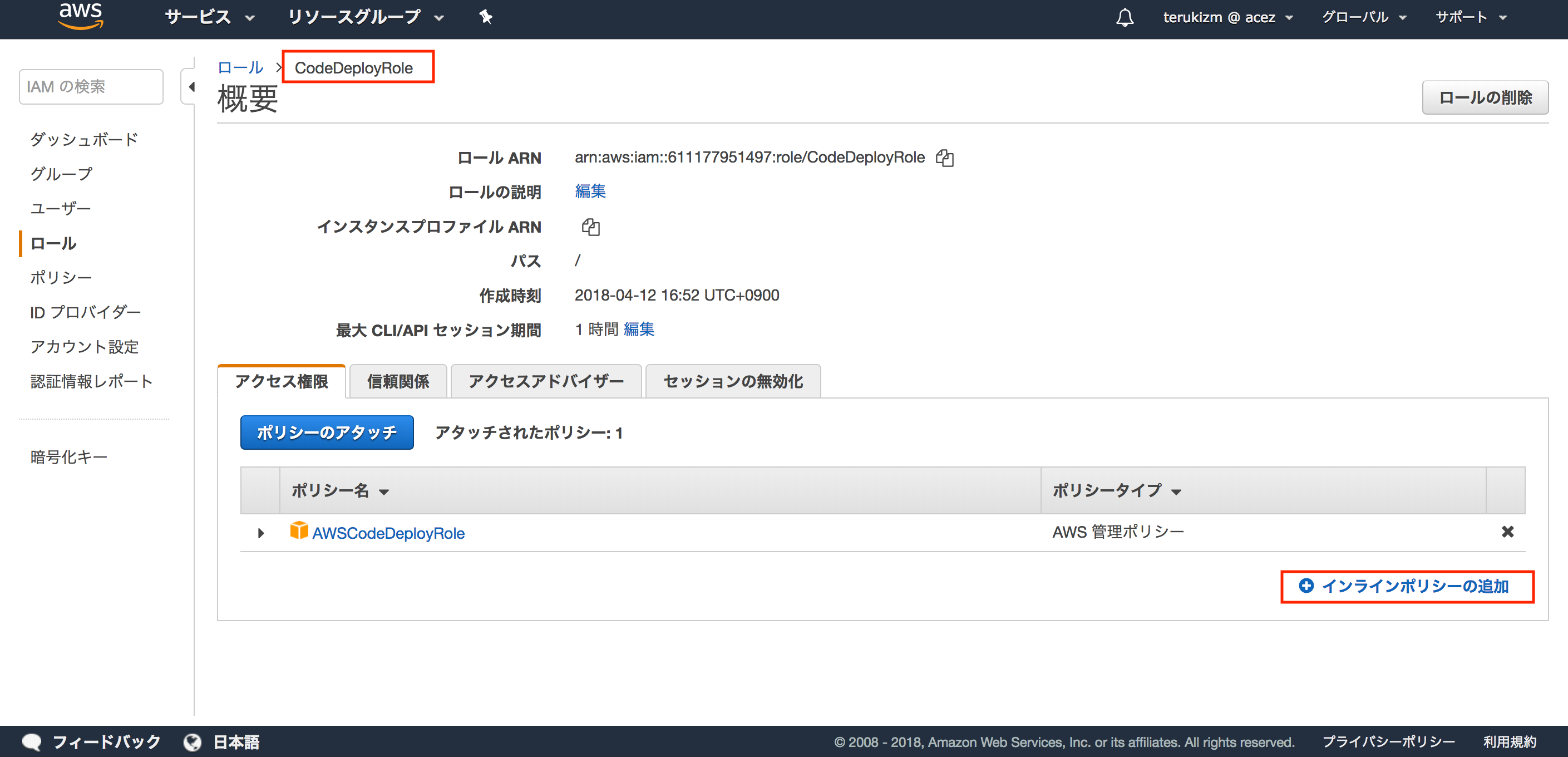Copy the role ARN using the copy icon
The width and height of the screenshot is (1568, 757).
coord(945,158)
